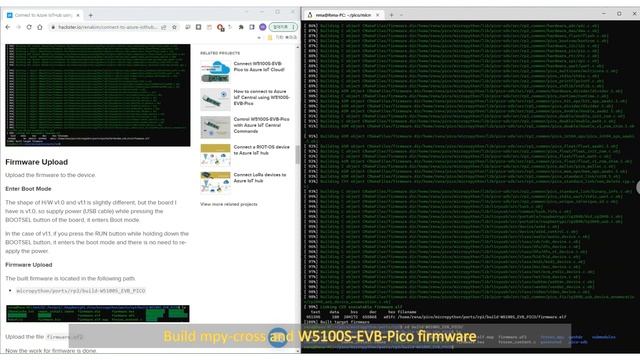Open the terminal profile dropdown
The image size is (640, 360).
402,15
